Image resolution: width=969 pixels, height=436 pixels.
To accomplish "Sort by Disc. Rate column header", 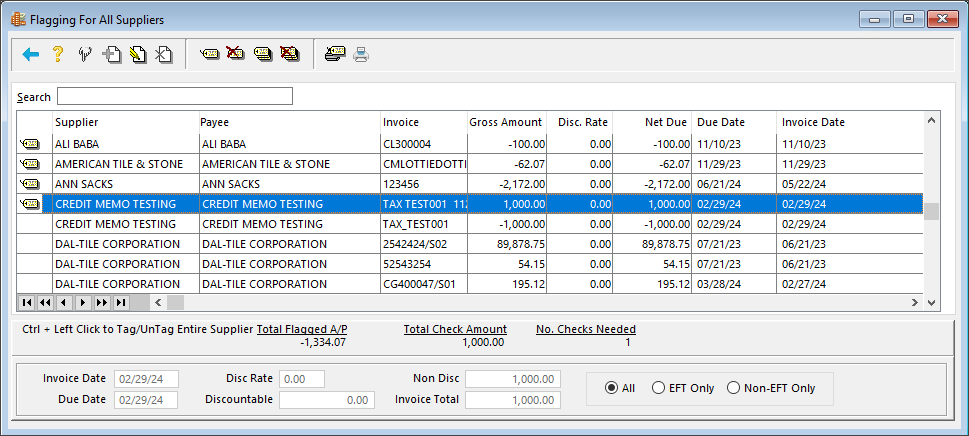I will (x=580, y=122).
